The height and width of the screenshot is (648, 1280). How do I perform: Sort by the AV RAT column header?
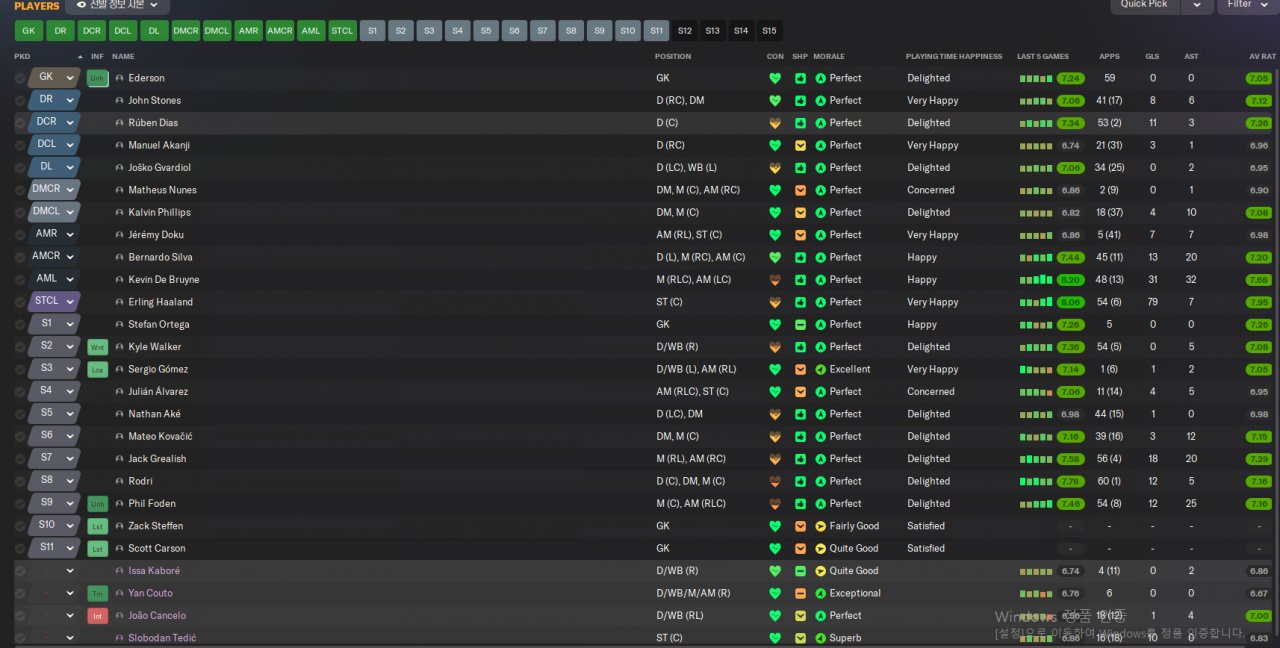(x=1262, y=56)
